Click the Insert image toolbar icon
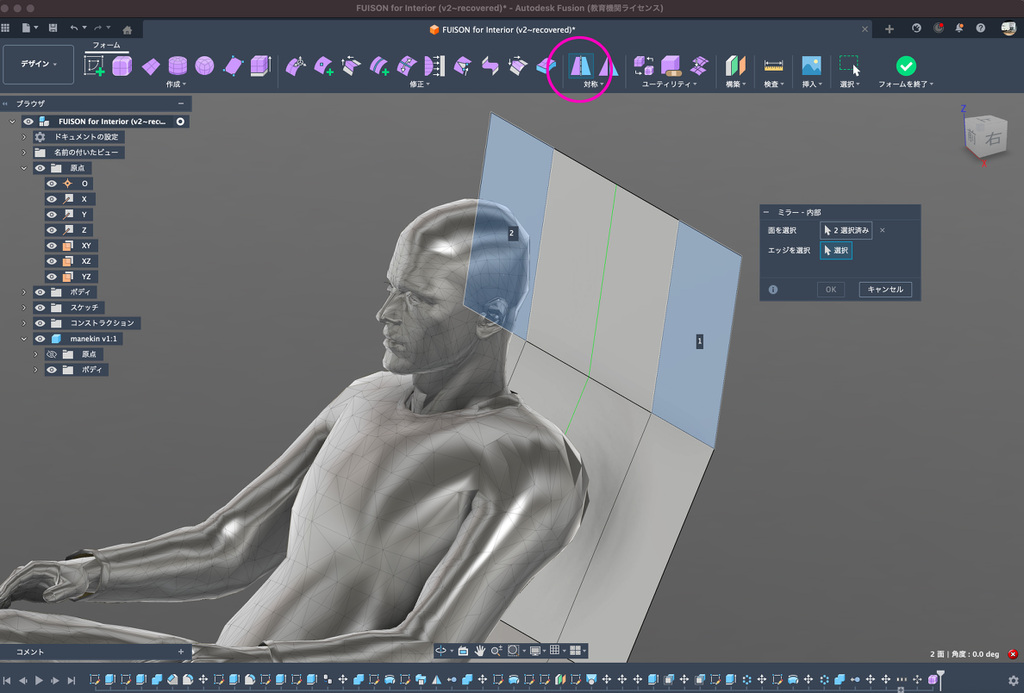1024x693 pixels. tap(810, 66)
